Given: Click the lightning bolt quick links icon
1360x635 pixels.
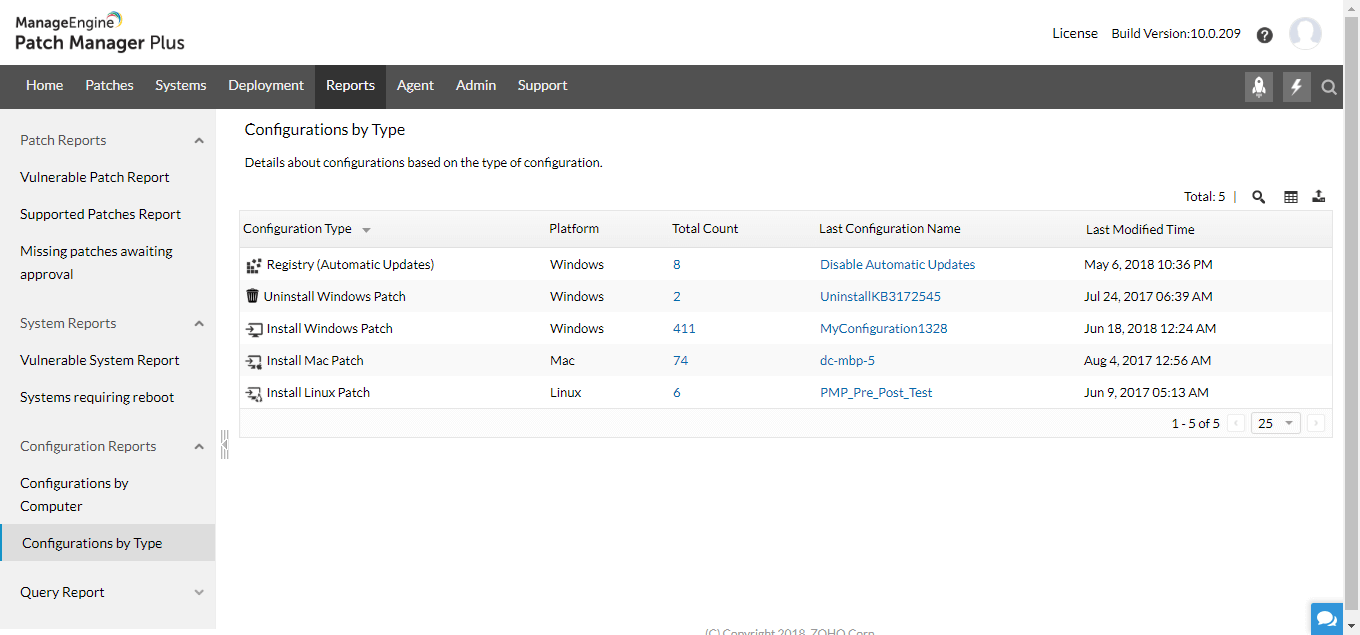Looking at the screenshot, I should coord(1297,87).
